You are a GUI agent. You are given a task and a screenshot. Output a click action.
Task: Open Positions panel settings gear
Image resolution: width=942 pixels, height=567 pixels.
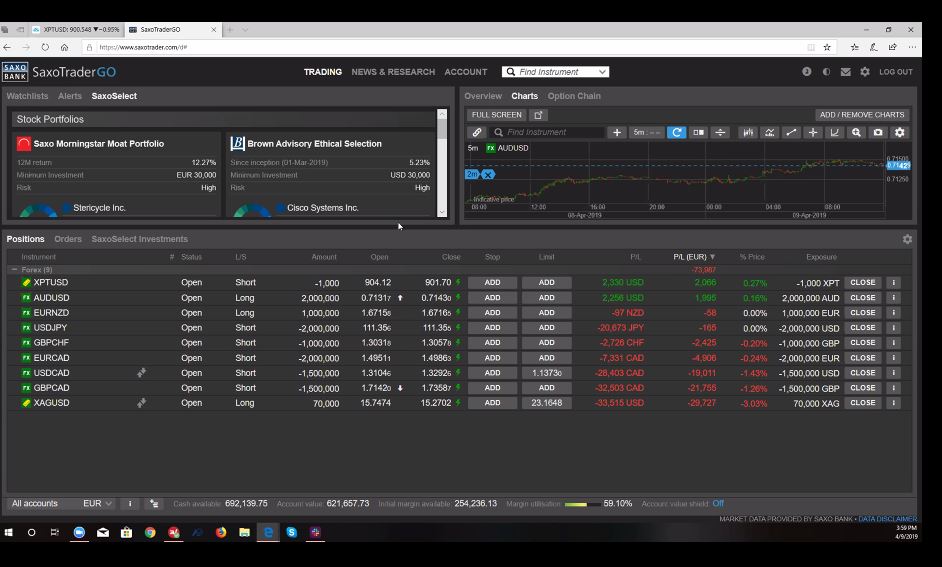coord(907,239)
